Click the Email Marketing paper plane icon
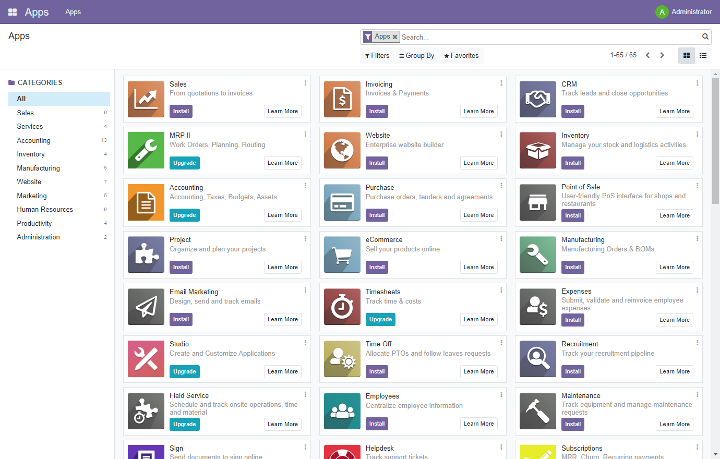 click(x=146, y=307)
